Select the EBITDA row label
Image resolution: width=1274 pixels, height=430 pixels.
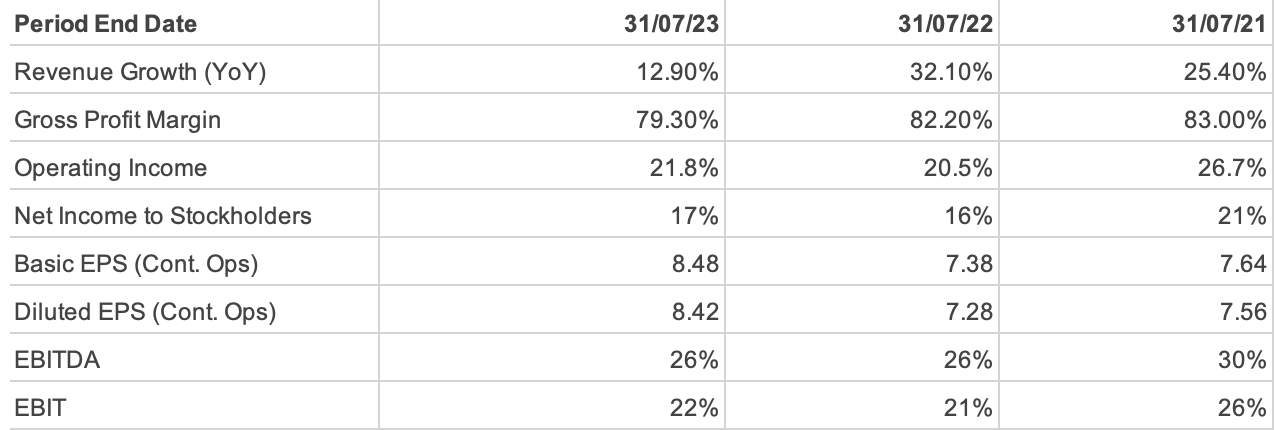[x=58, y=360]
